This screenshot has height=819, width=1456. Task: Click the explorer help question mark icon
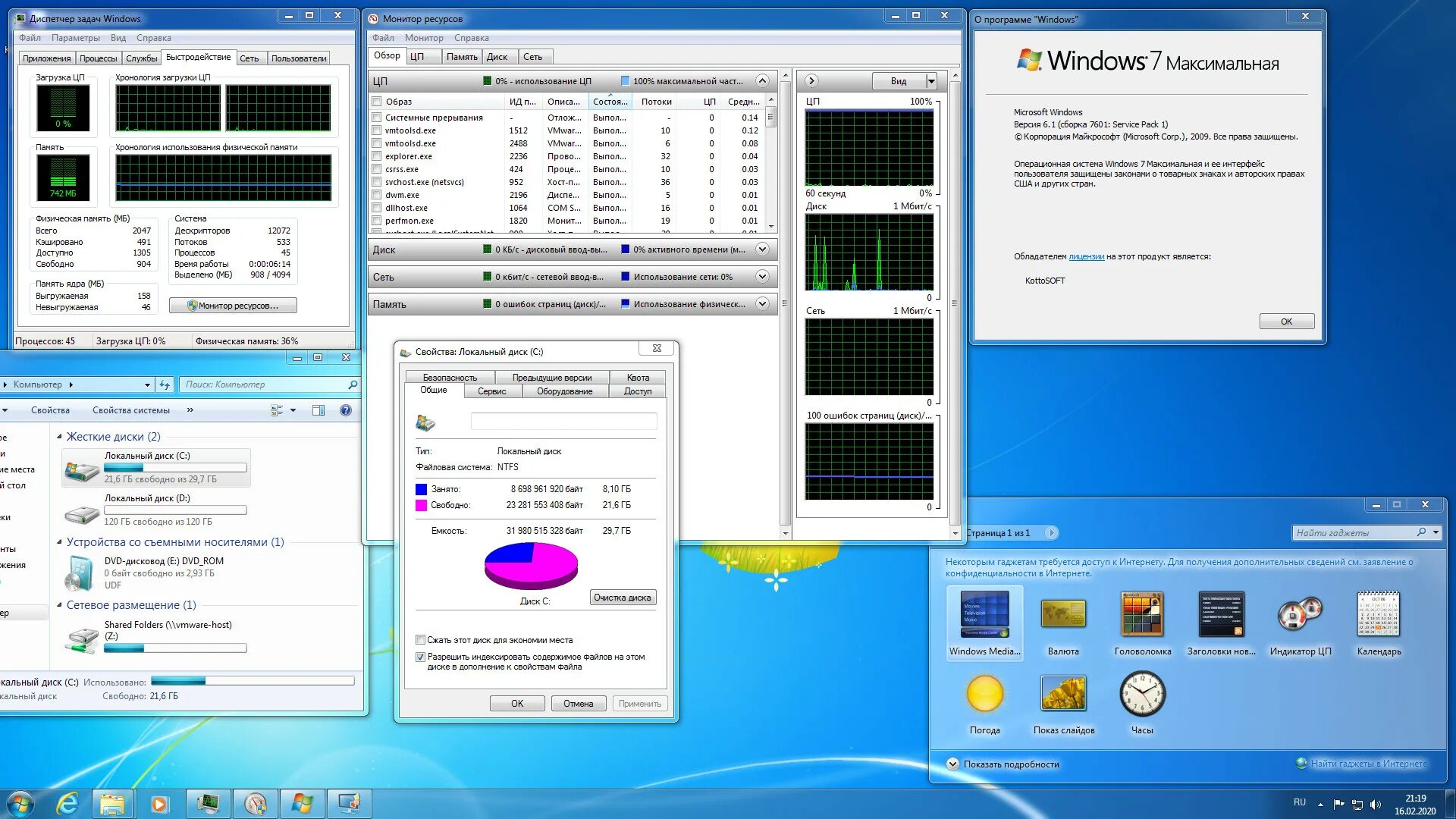(x=346, y=410)
